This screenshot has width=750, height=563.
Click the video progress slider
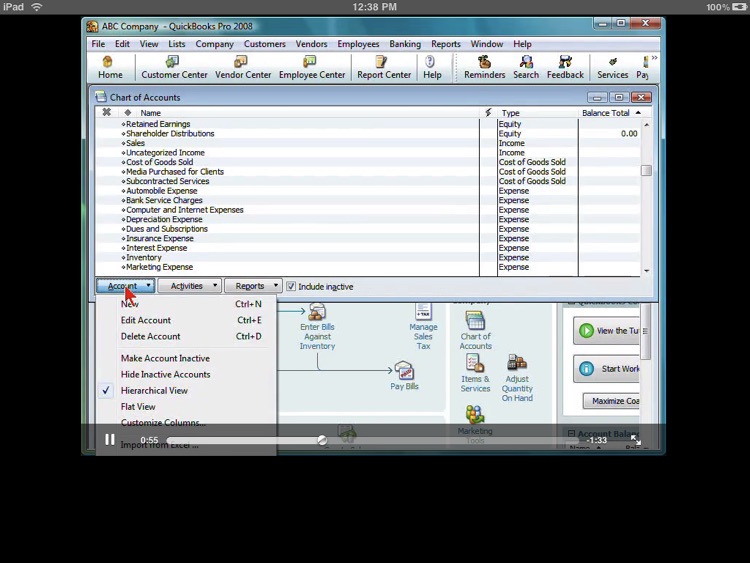322,440
